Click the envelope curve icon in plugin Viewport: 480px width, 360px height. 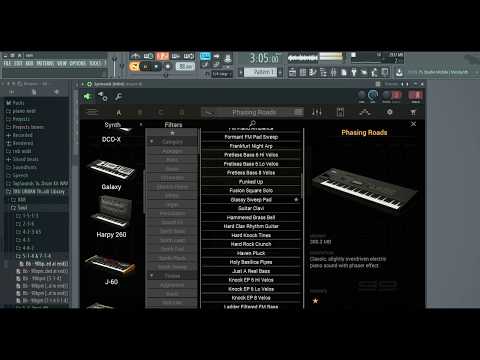[365, 112]
